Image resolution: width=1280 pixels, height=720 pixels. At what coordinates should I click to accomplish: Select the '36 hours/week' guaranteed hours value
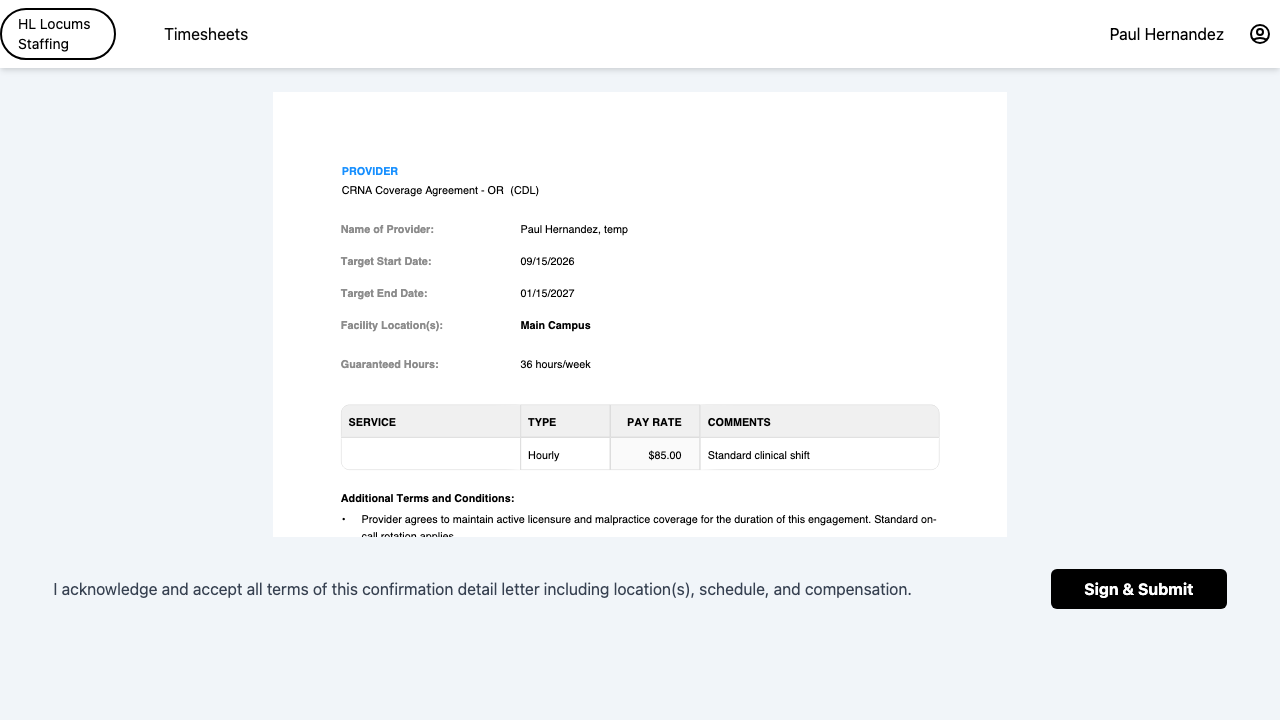555,364
